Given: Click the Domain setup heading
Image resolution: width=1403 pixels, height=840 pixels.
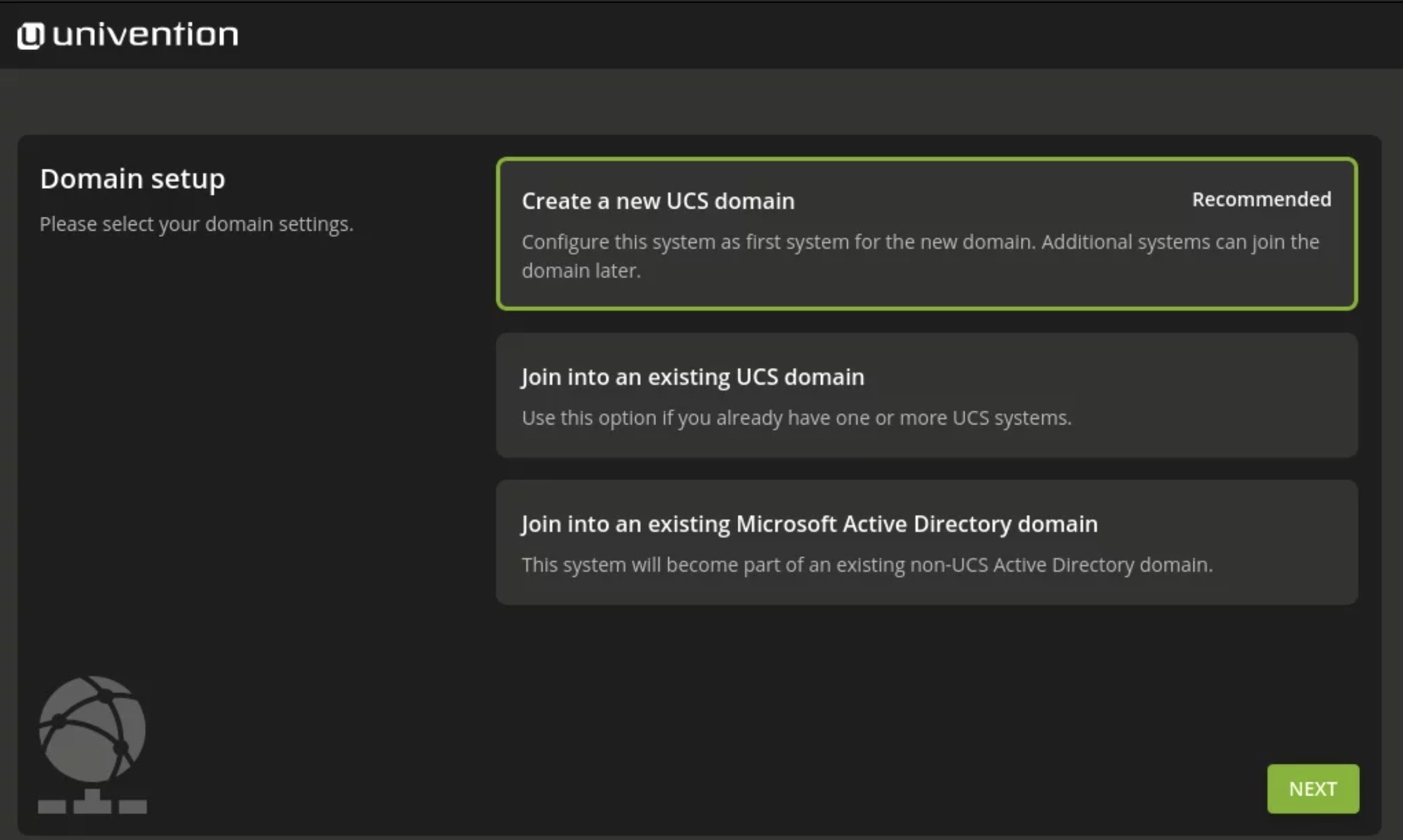Looking at the screenshot, I should point(133,179).
